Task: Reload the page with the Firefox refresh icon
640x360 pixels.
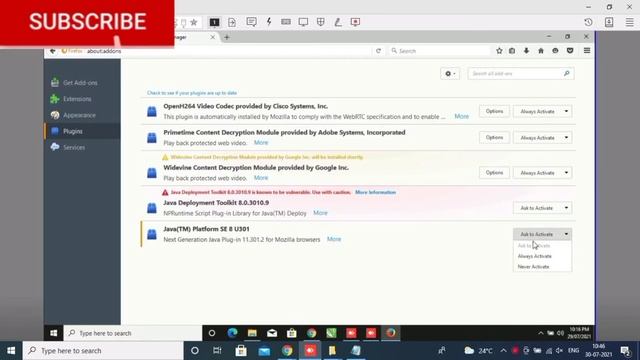Action: pos(378,51)
